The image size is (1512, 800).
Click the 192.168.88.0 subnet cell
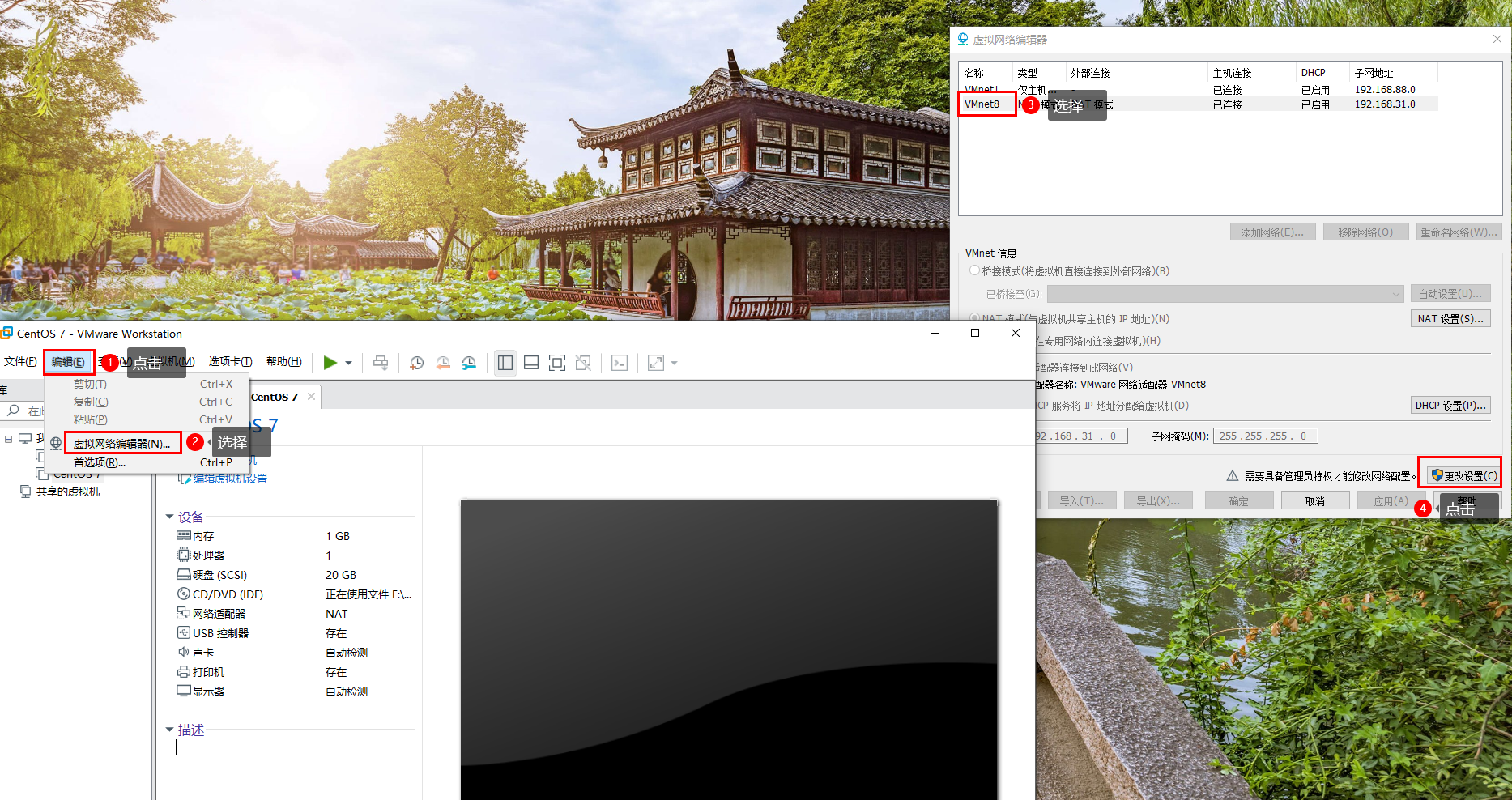coord(1385,90)
